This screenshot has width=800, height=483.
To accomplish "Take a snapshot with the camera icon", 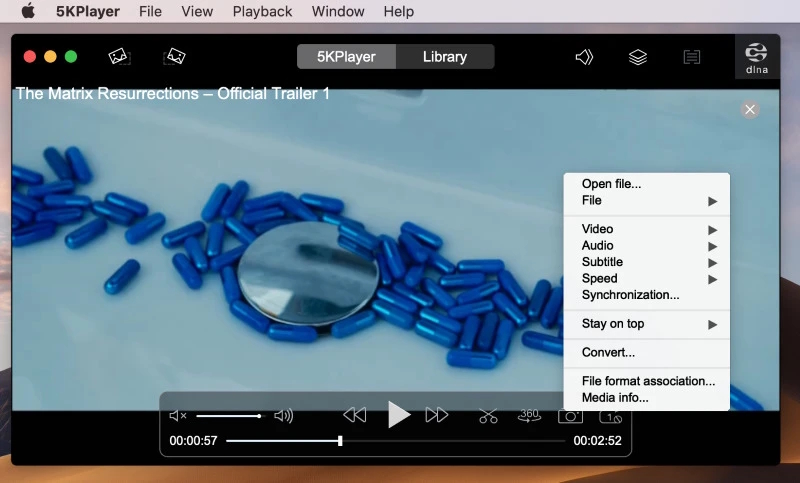I will point(570,416).
